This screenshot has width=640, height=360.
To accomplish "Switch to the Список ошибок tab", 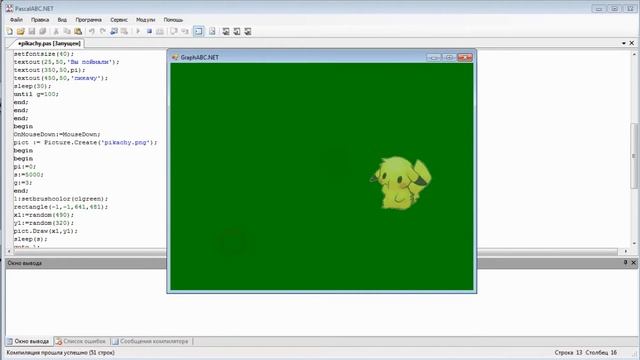I will 81,341.
